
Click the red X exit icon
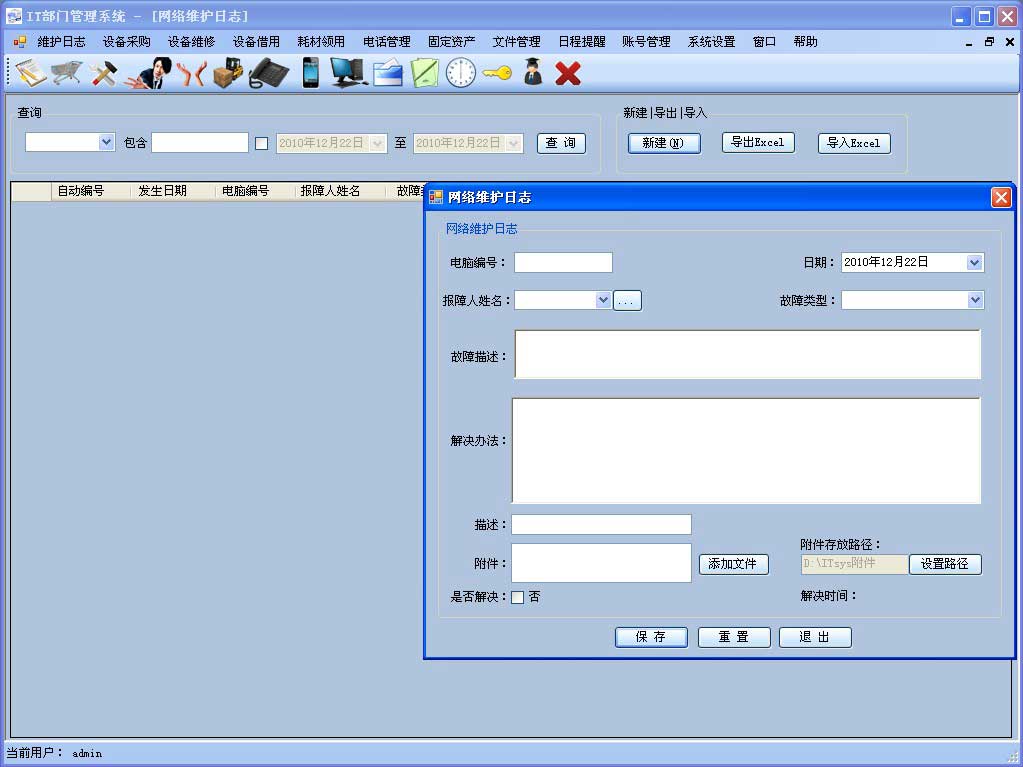[568, 73]
